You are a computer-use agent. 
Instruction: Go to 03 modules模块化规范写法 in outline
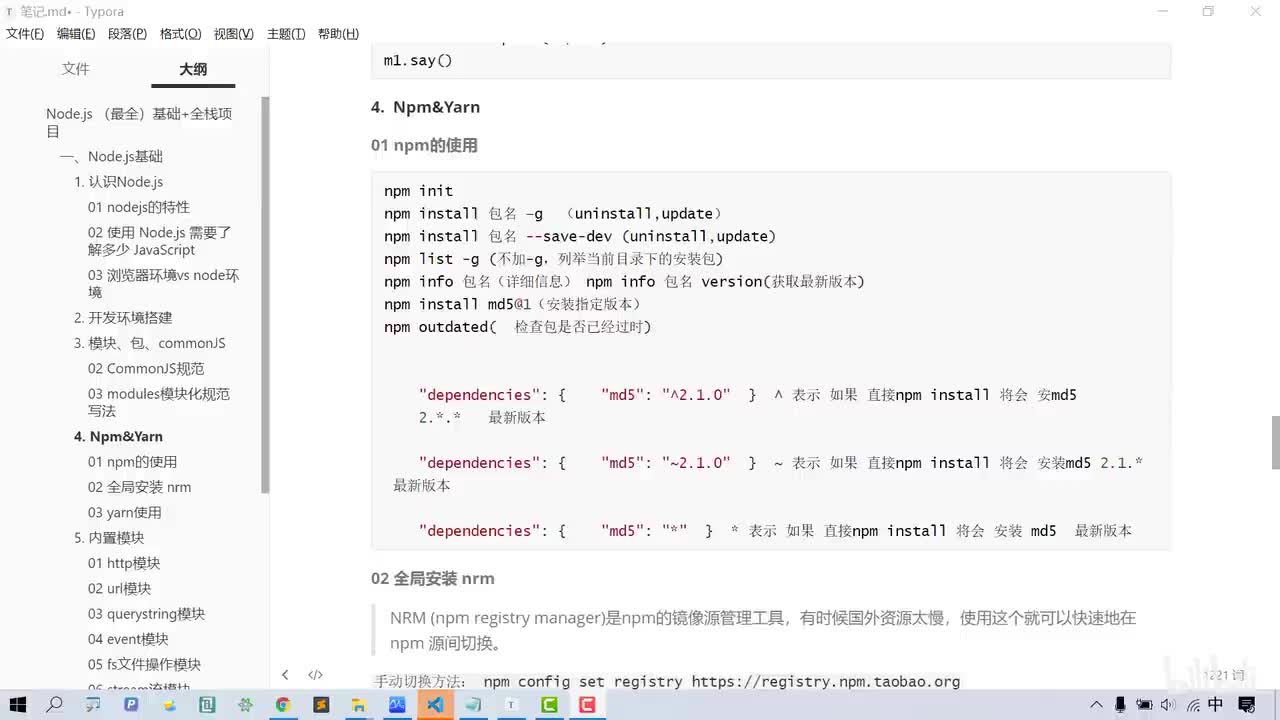(159, 402)
